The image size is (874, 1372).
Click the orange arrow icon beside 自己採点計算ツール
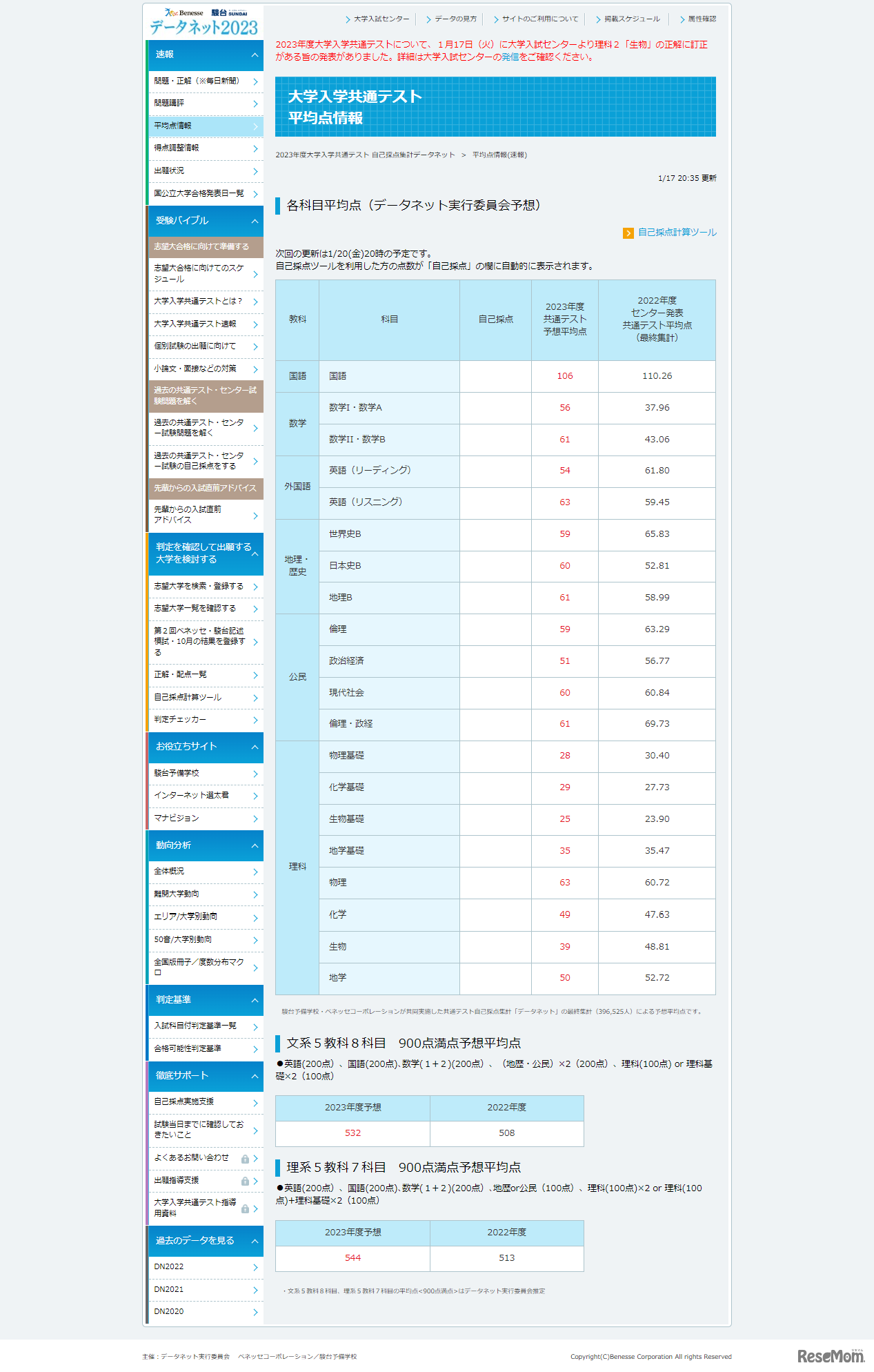pos(628,233)
